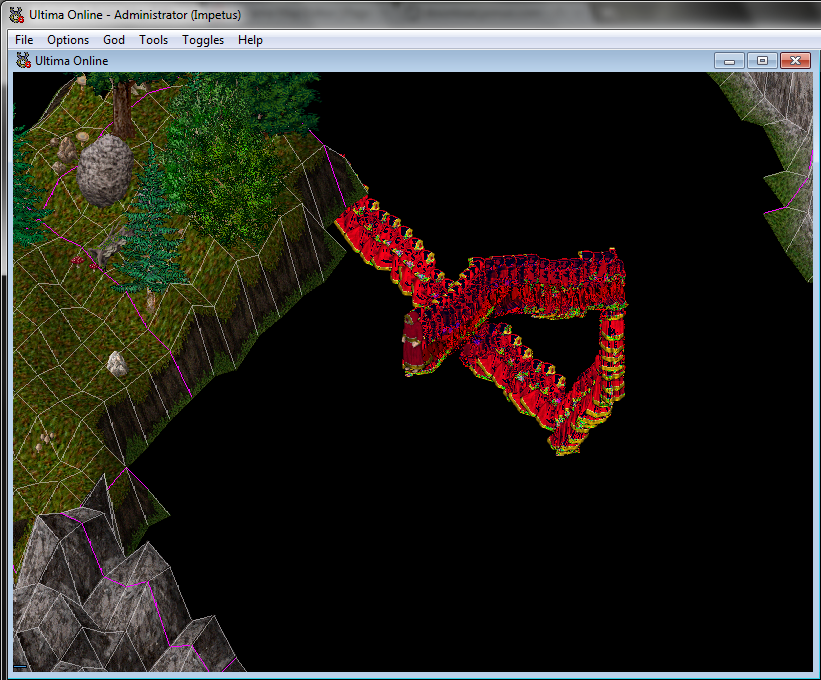This screenshot has height=680, width=821.
Task: Open the God menu
Action: pos(114,40)
